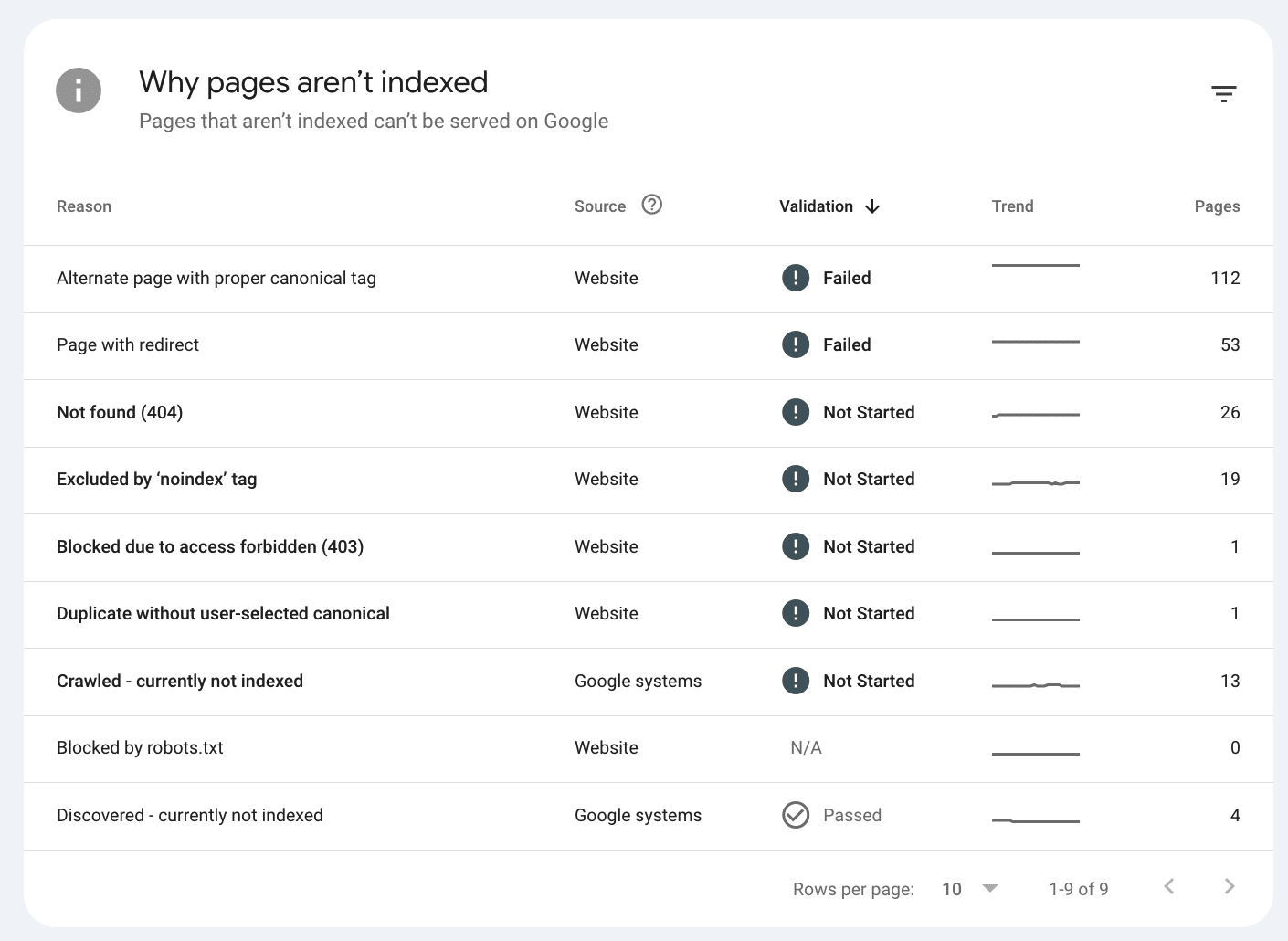Open Crawled - currently not indexed

[180, 681]
